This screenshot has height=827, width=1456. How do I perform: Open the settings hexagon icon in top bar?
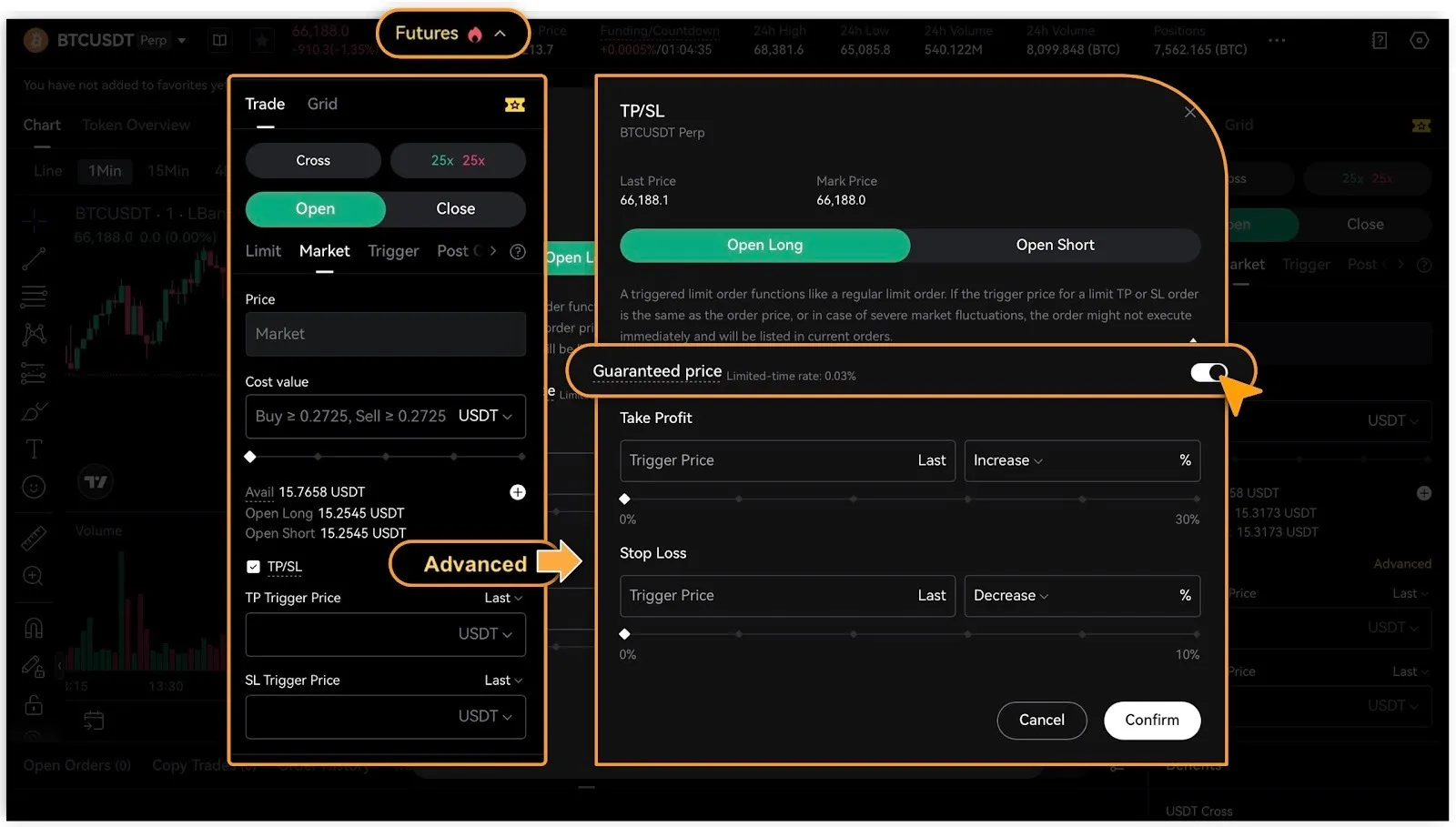[x=1419, y=40]
